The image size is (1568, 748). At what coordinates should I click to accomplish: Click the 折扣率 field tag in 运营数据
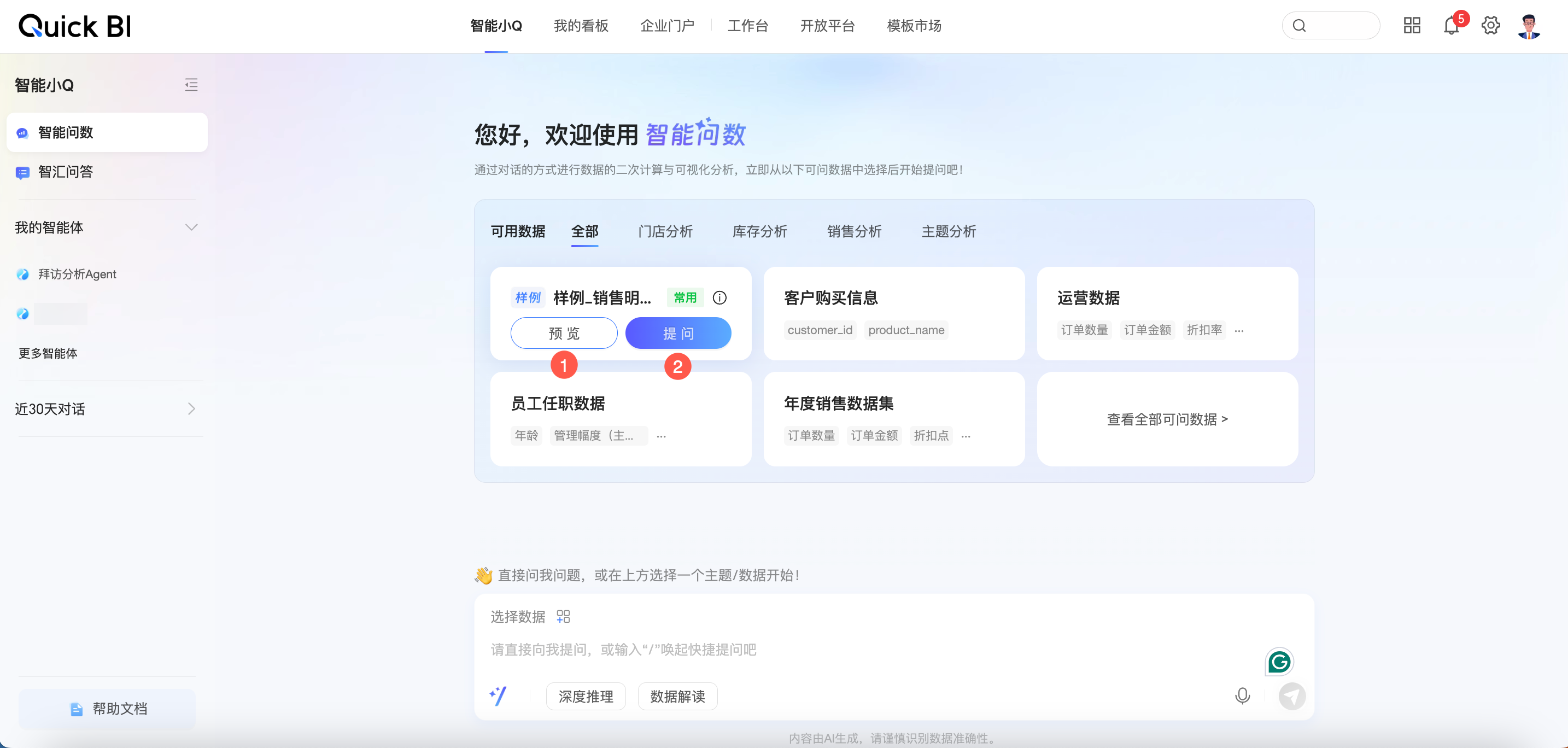coord(1204,330)
